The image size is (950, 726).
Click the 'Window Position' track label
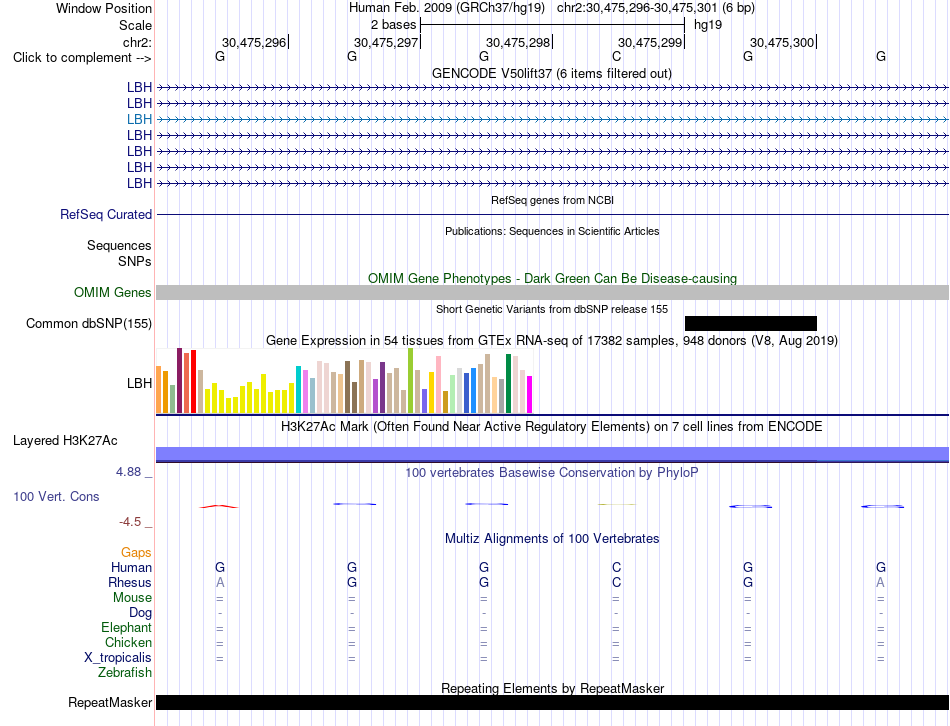[104, 8]
